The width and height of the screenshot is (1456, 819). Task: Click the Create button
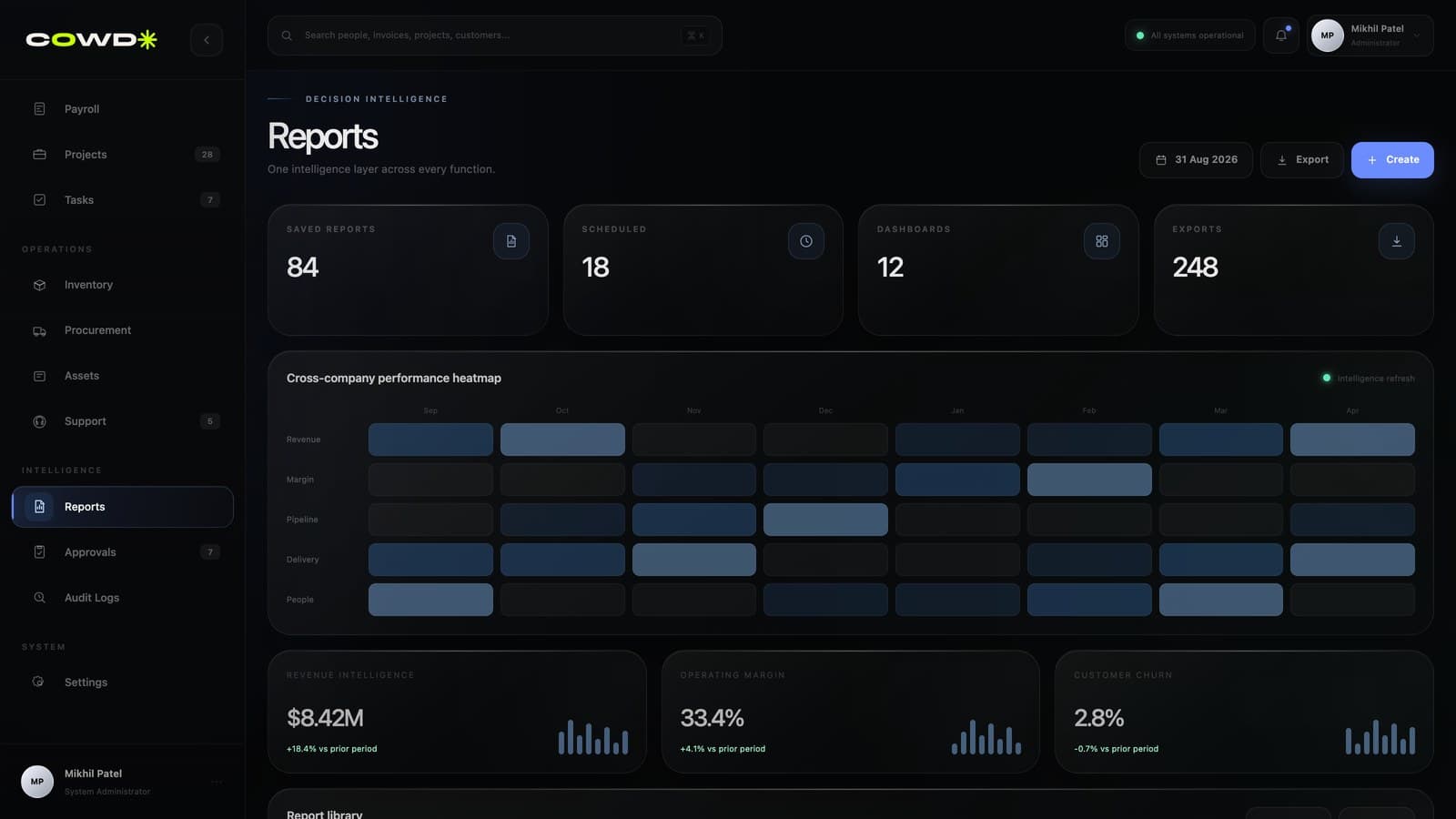1392,160
